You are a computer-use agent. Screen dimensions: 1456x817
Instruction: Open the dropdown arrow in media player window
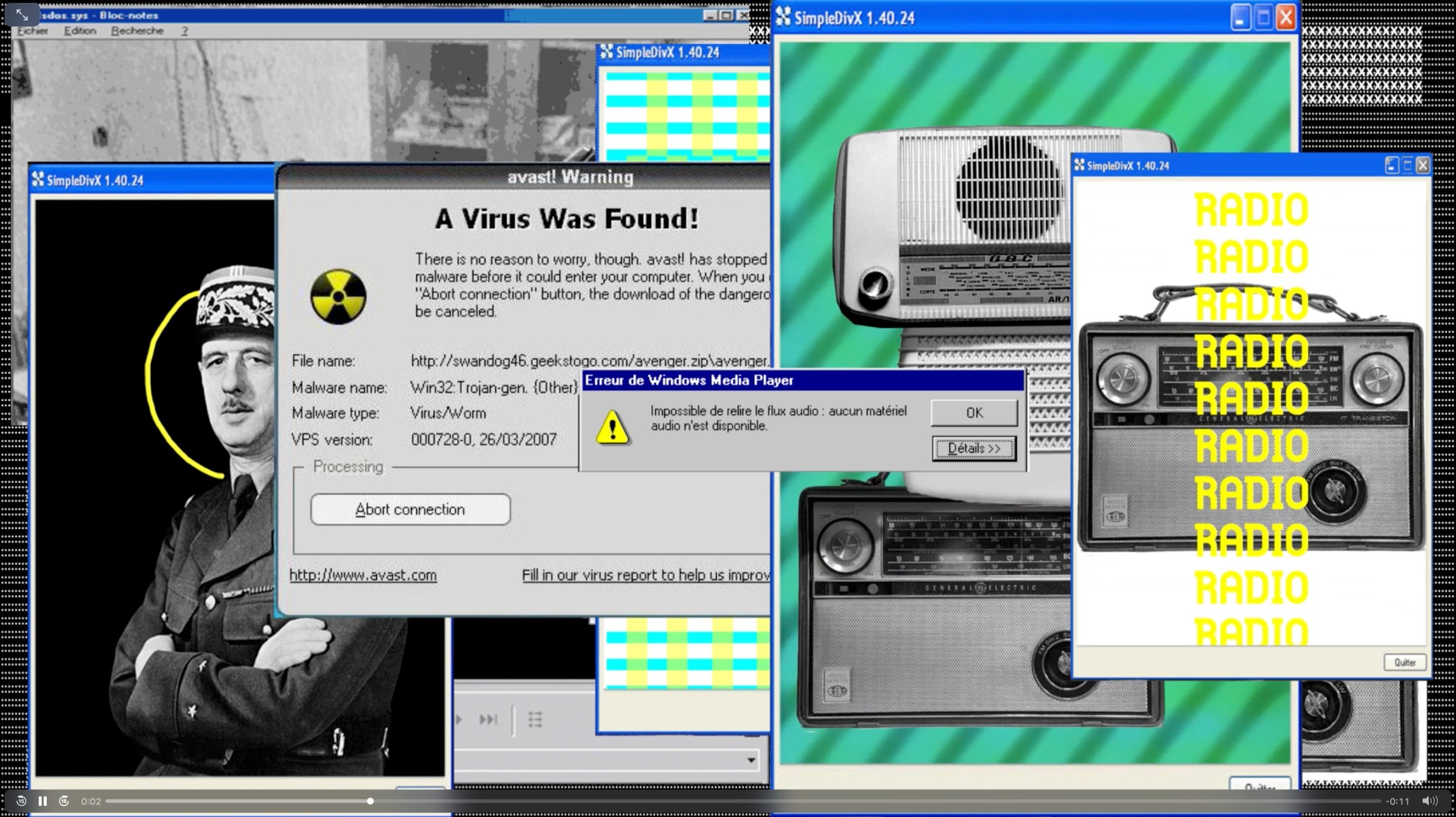[751, 760]
